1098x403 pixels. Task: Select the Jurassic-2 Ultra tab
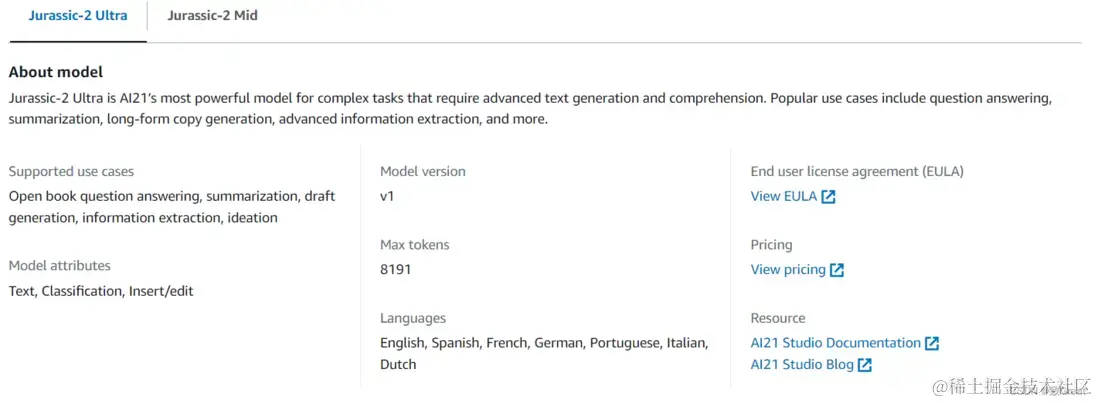(78, 16)
